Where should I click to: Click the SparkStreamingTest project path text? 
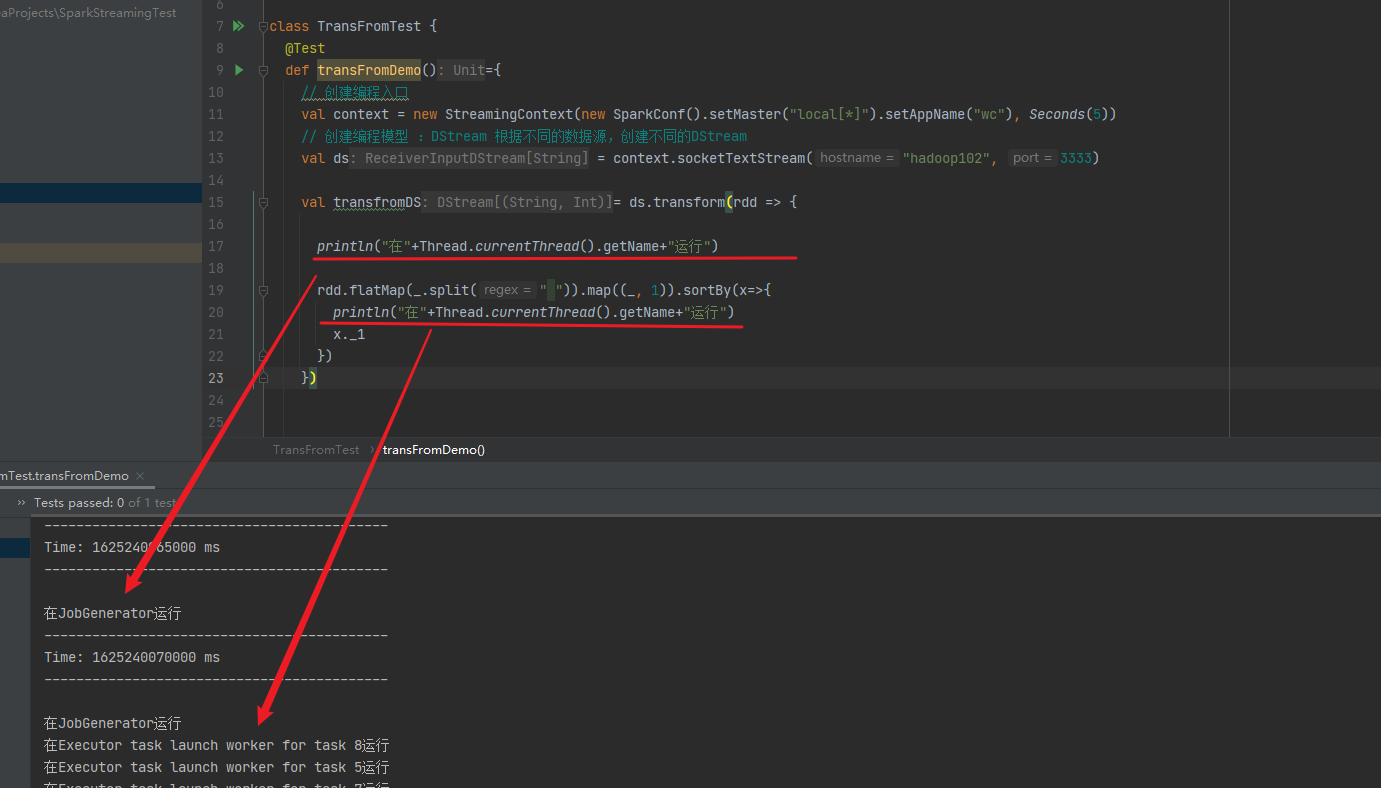coord(88,13)
